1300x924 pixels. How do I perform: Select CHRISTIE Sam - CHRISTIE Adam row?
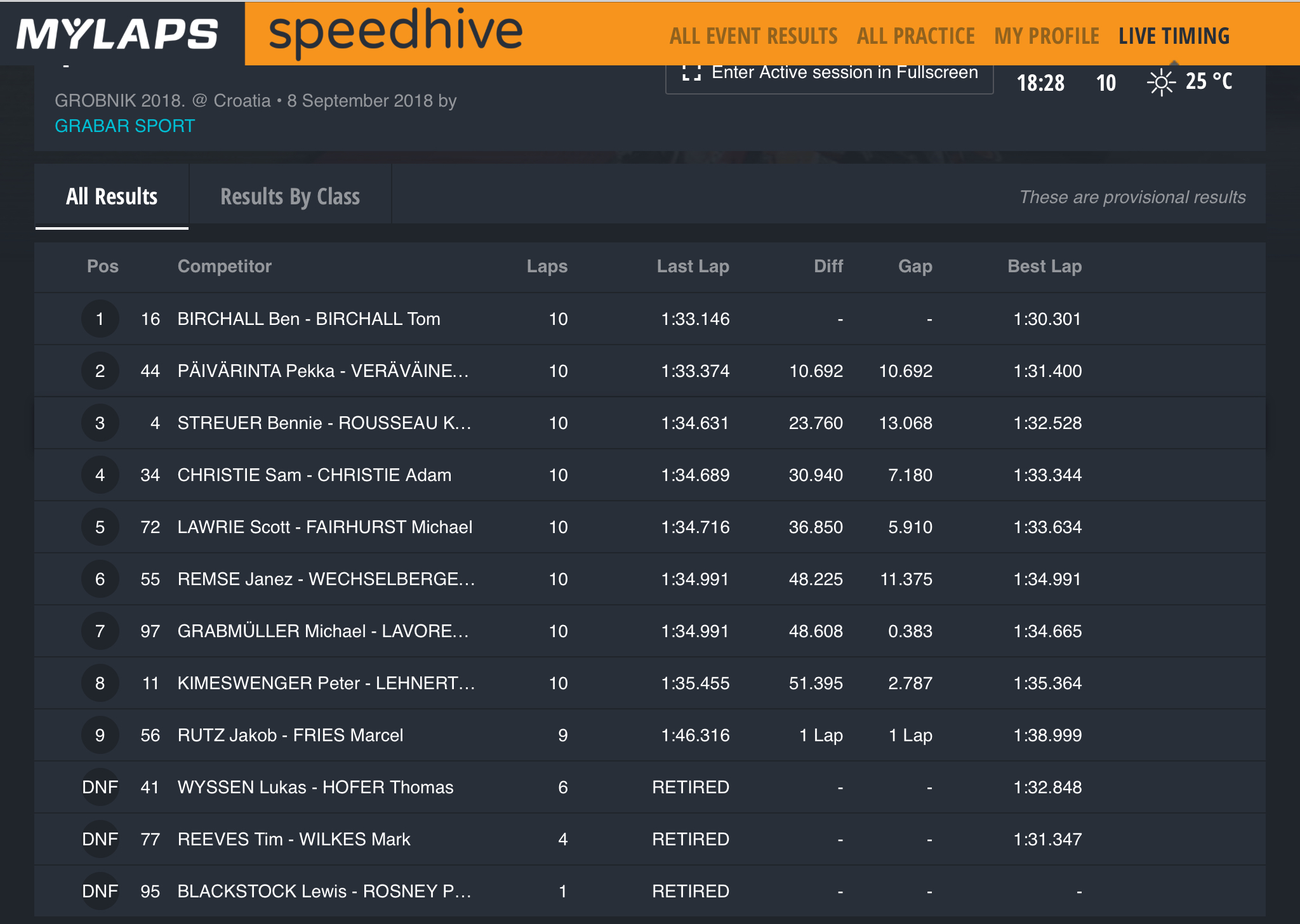[650, 475]
